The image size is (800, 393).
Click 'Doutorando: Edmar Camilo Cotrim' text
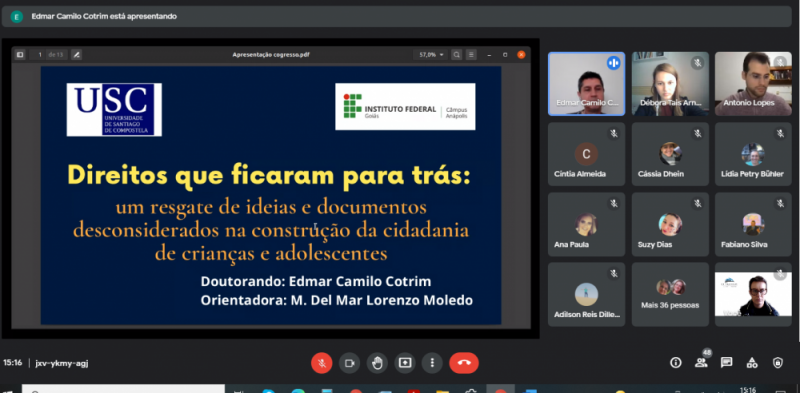click(x=316, y=281)
